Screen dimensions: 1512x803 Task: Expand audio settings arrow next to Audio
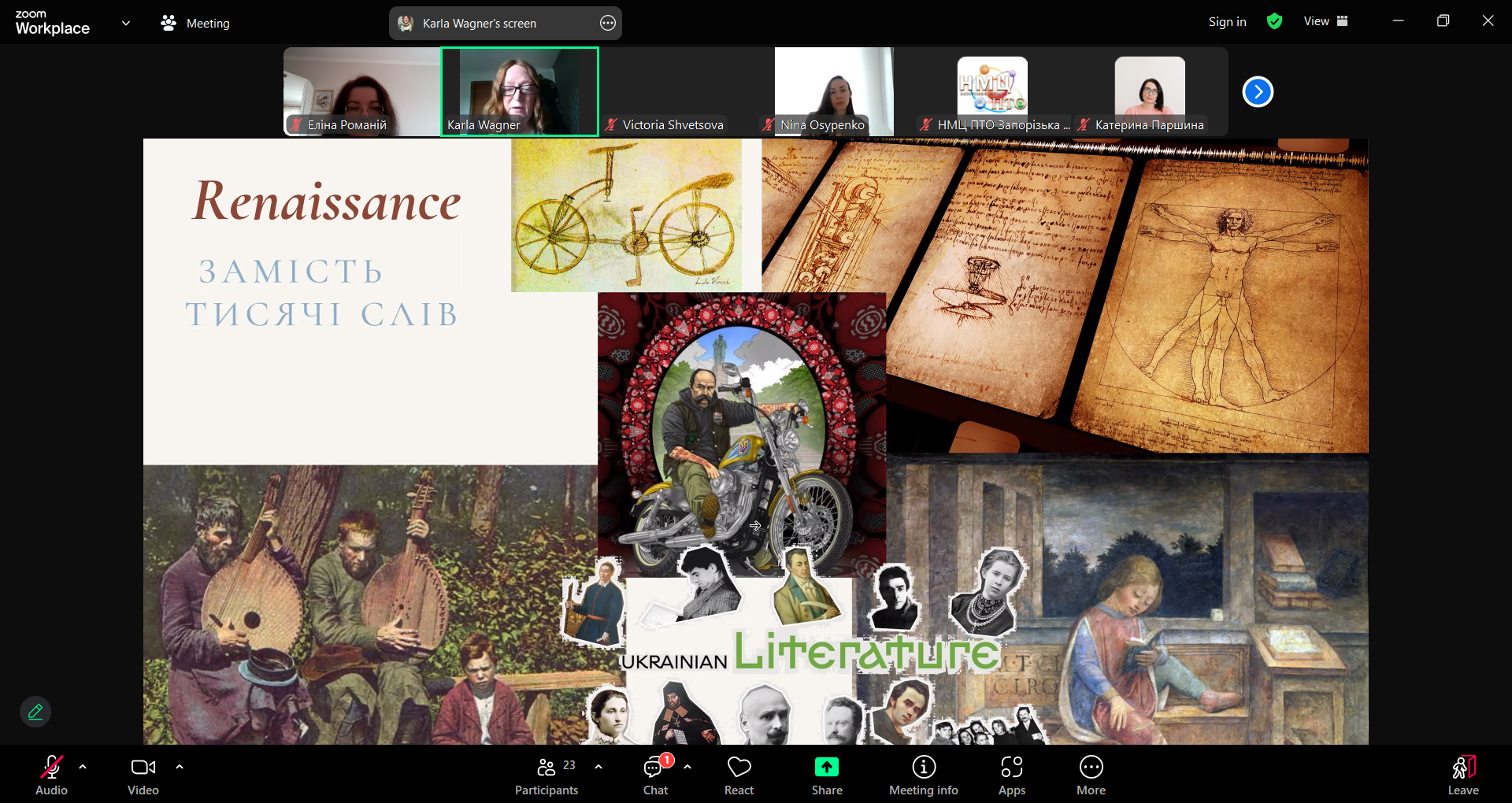click(83, 767)
